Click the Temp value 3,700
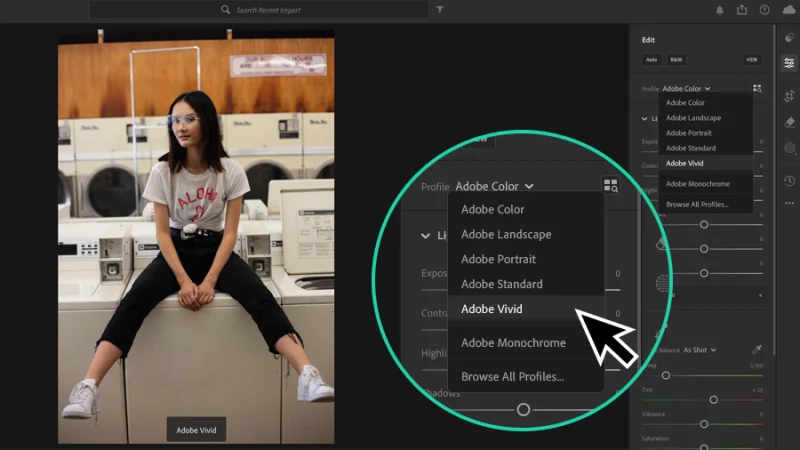 [757, 366]
